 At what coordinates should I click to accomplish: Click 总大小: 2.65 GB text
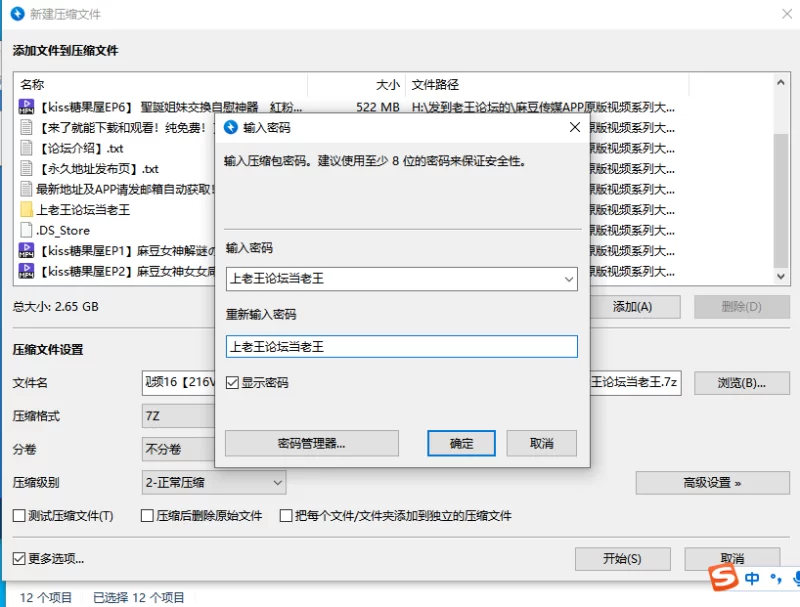click(56, 307)
